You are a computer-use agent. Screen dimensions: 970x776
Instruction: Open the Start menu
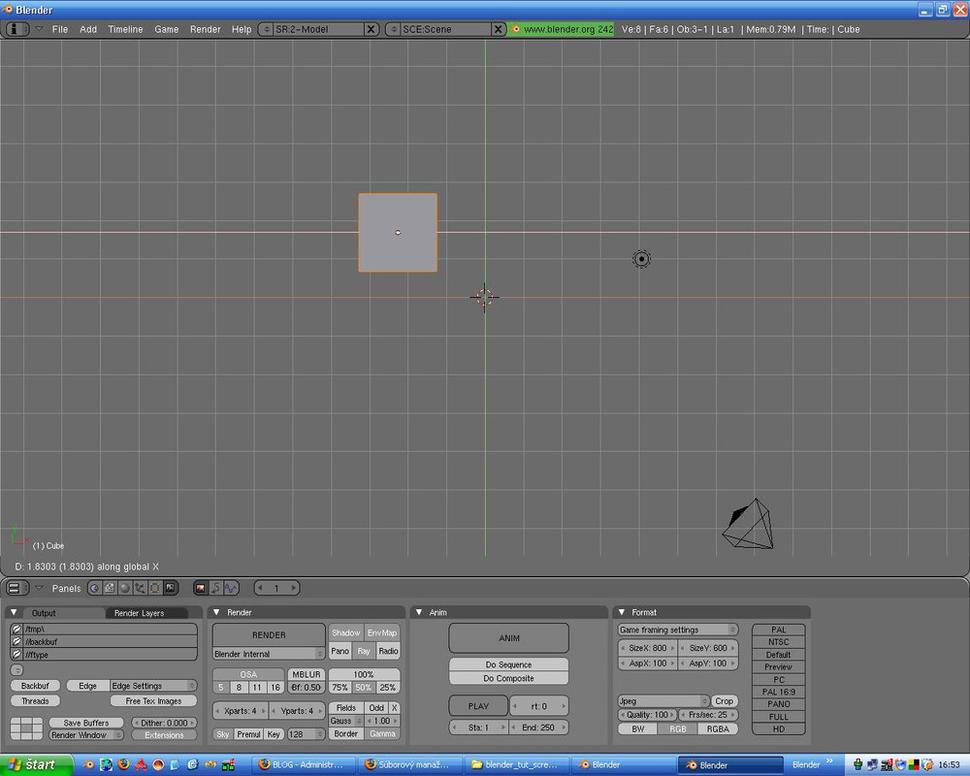click(34, 765)
